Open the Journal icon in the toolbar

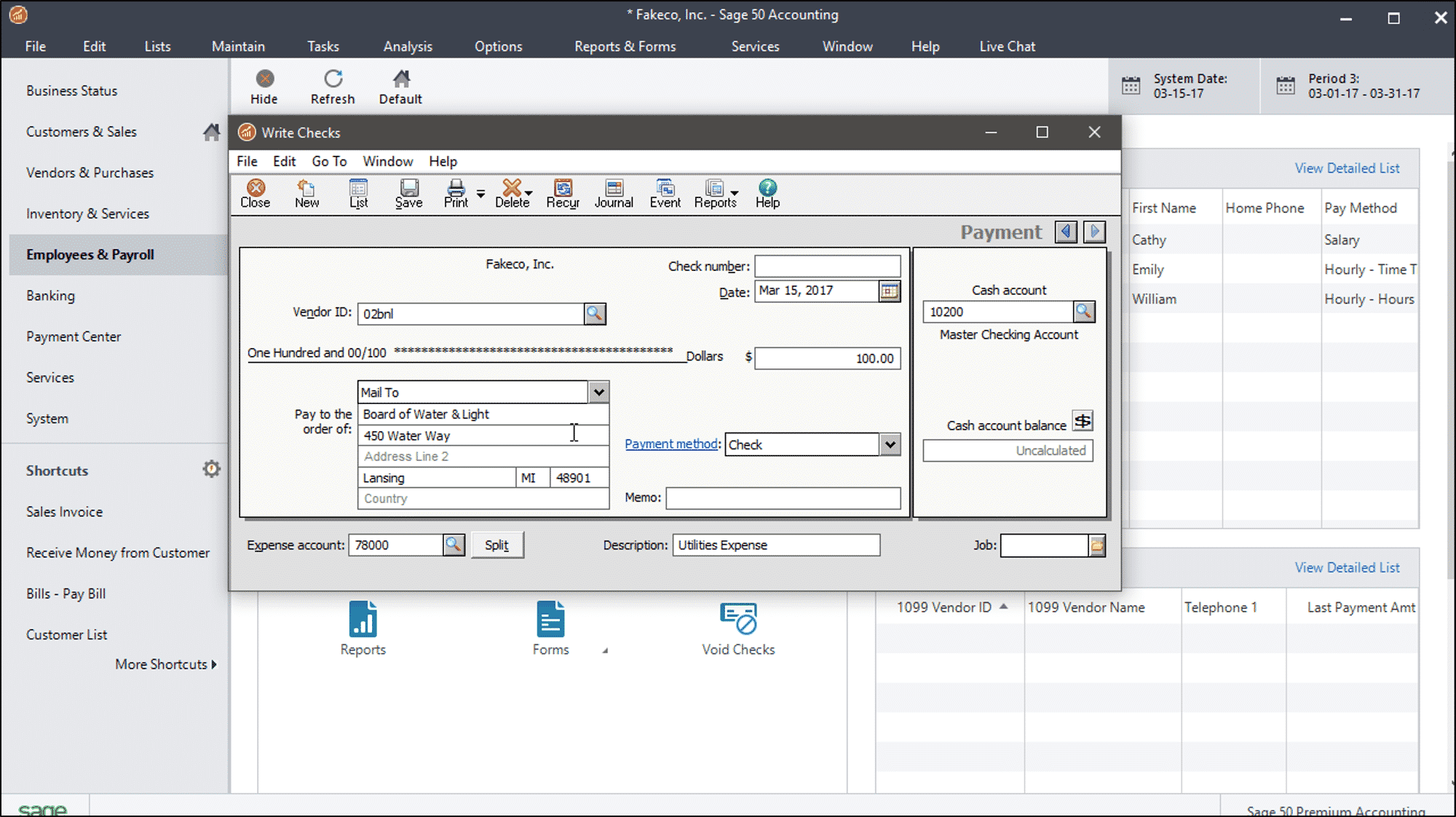coord(614,194)
